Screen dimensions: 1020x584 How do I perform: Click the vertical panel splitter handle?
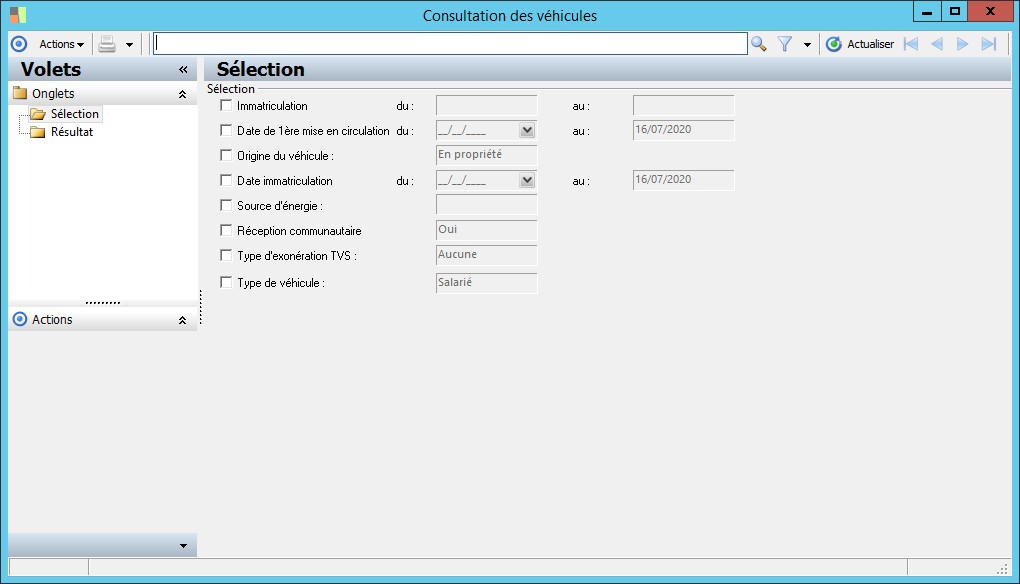click(x=200, y=307)
